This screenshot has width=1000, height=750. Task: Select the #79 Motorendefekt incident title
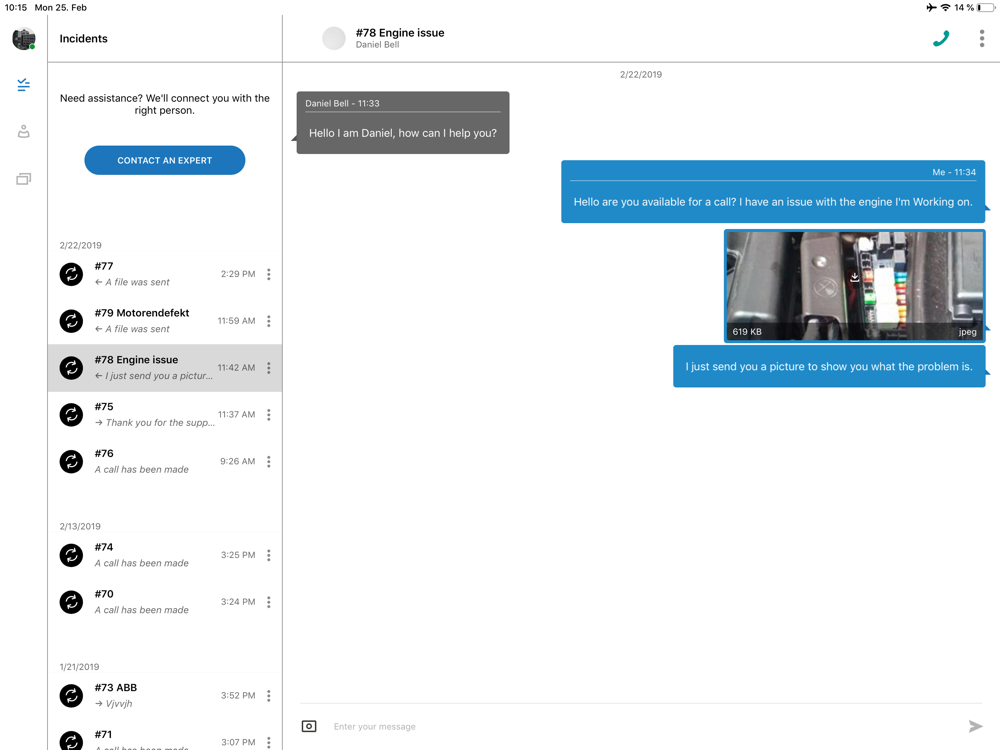tap(142, 313)
